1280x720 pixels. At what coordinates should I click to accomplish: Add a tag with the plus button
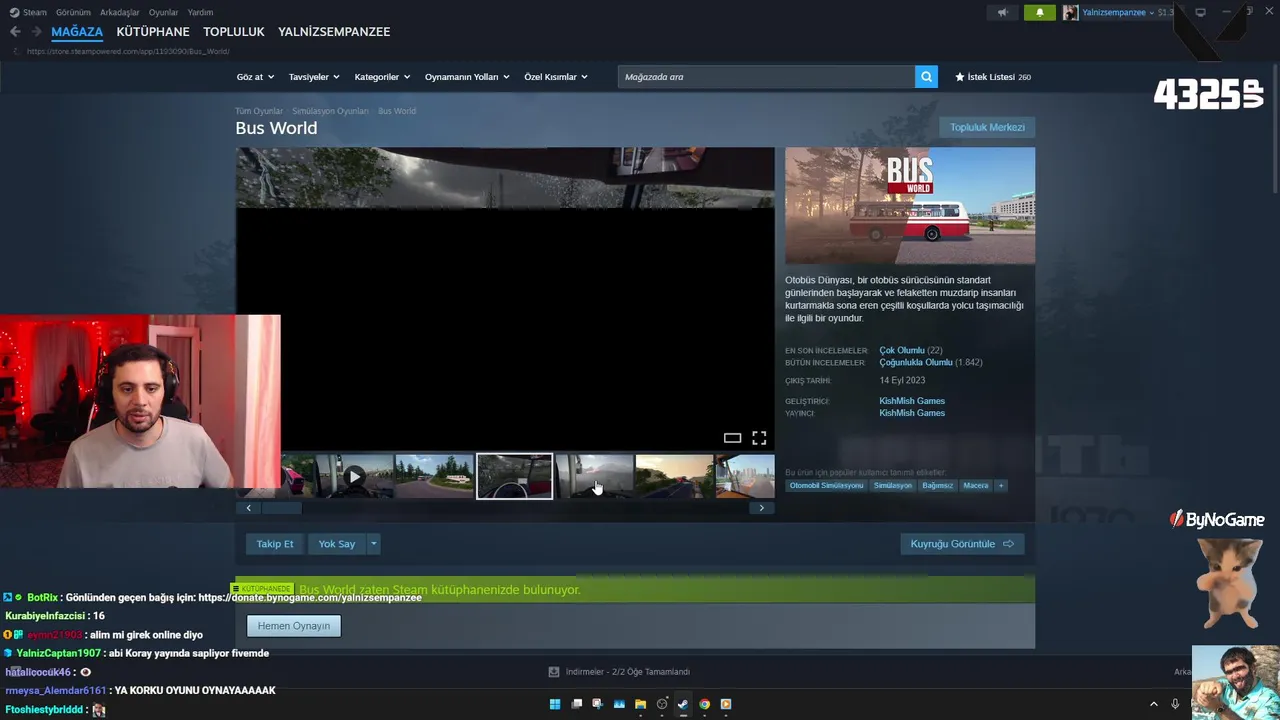point(1000,486)
